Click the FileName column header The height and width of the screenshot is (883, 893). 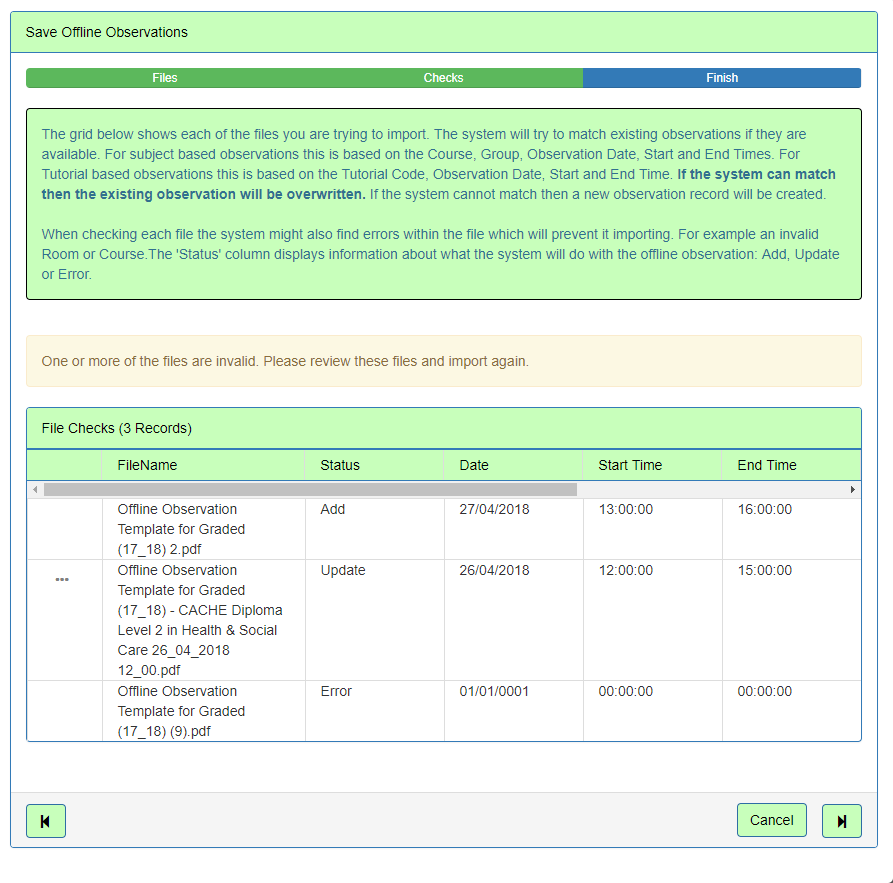pyautogui.click(x=203, y=465)
